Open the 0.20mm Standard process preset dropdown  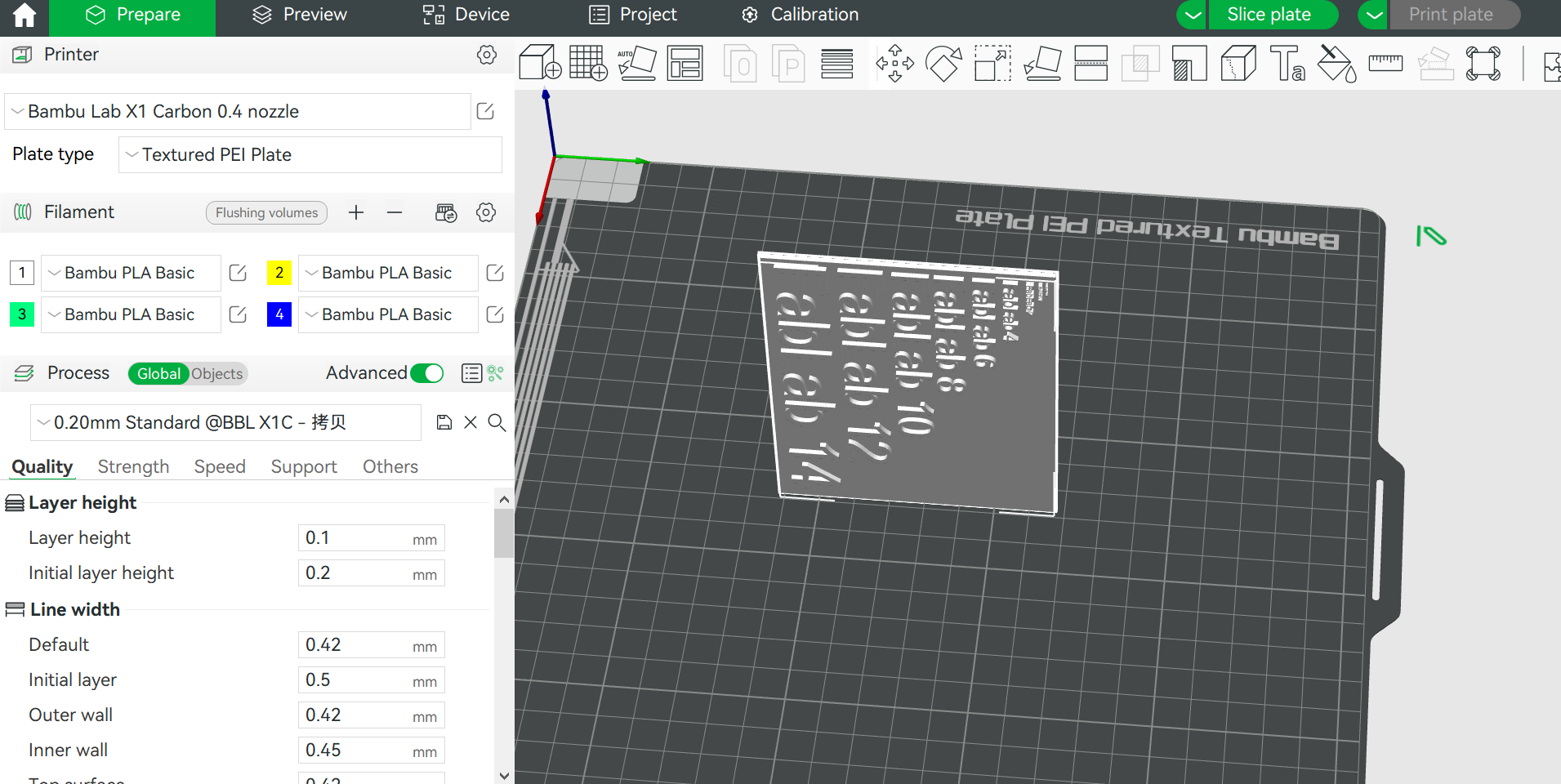[225, 422]
